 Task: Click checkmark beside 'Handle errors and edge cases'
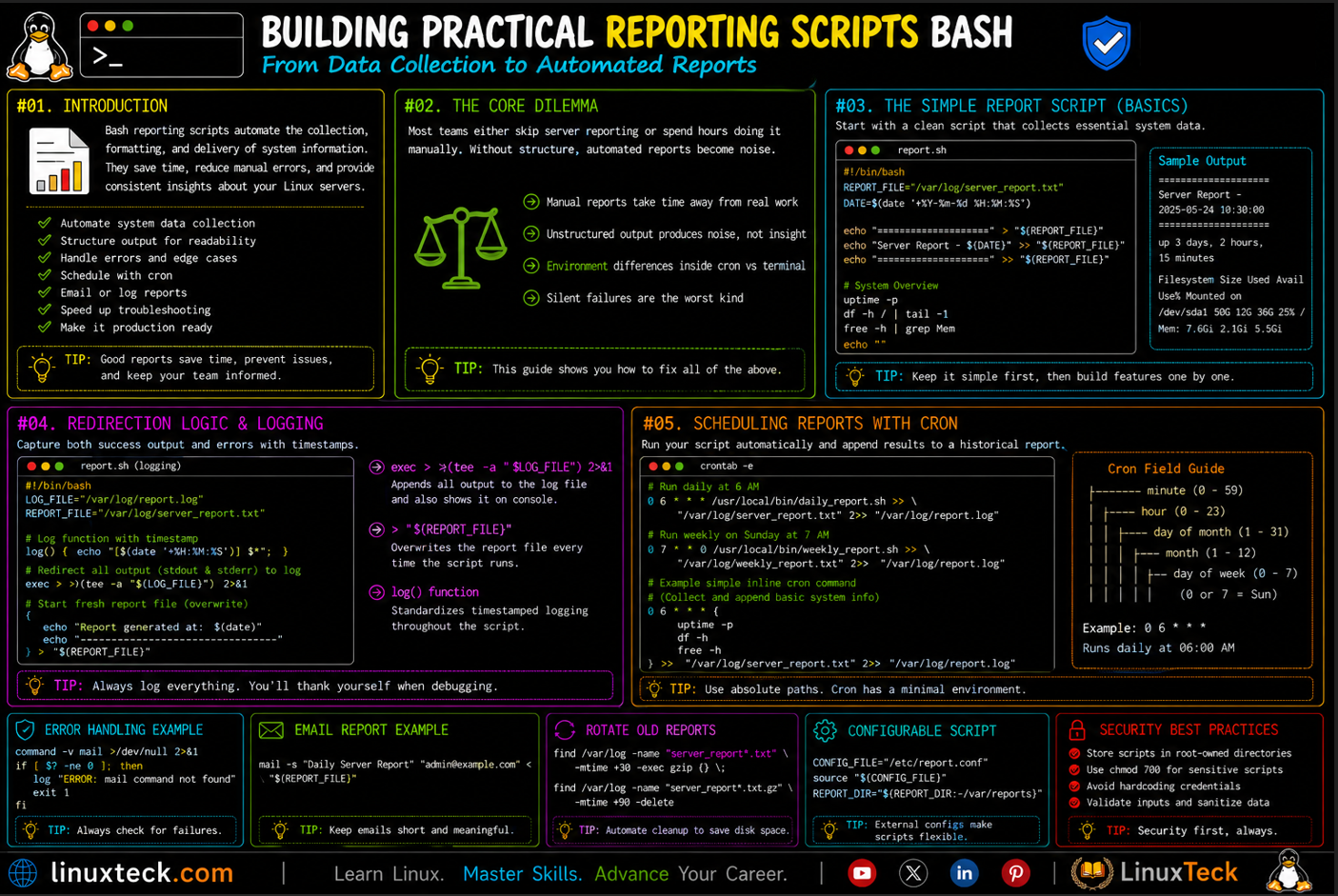[44, 257]
